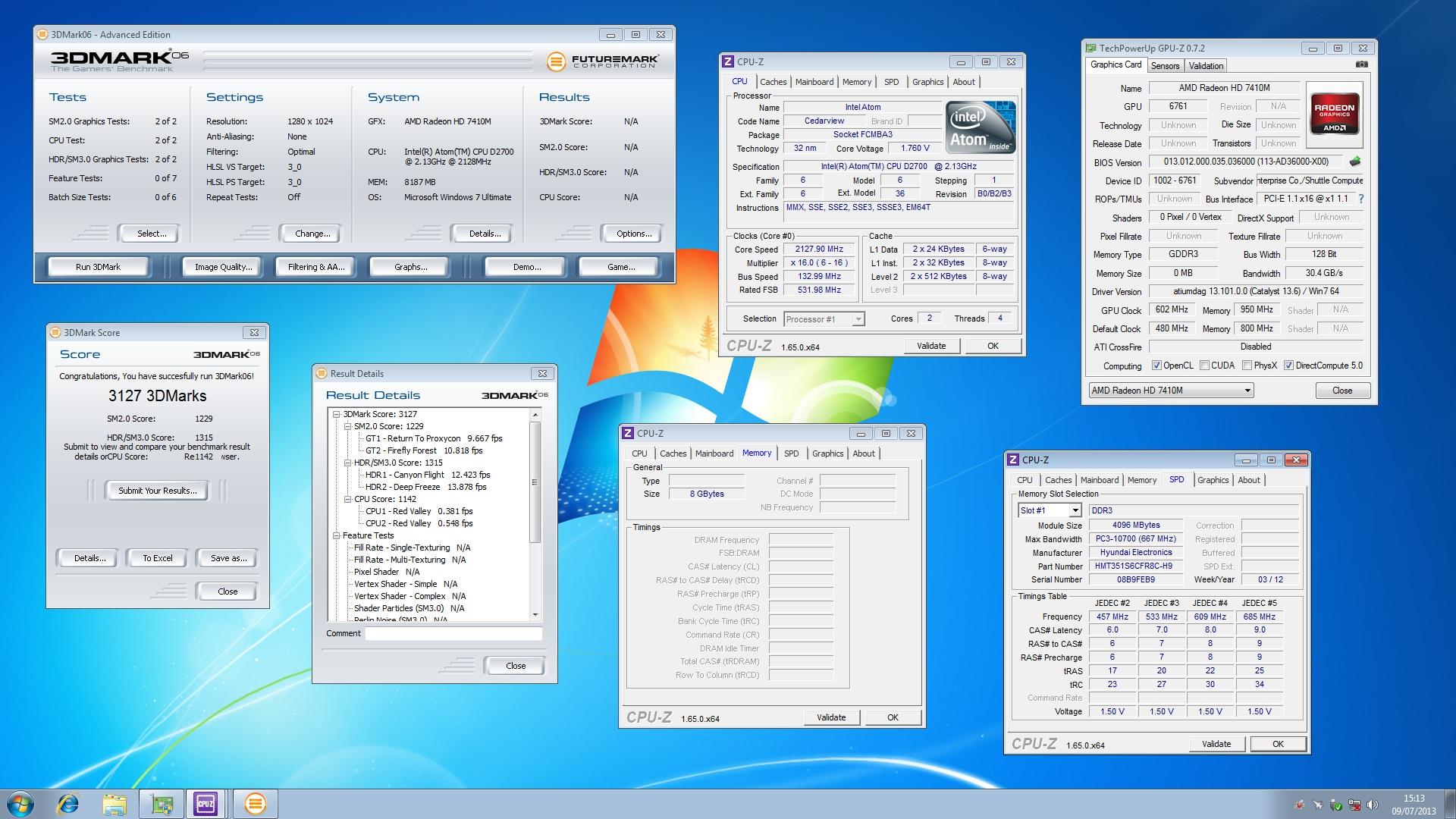Click Validate in the CPU-Z SPD window
This screenshot has width=1456, height=819.
tap(1216, 744)
